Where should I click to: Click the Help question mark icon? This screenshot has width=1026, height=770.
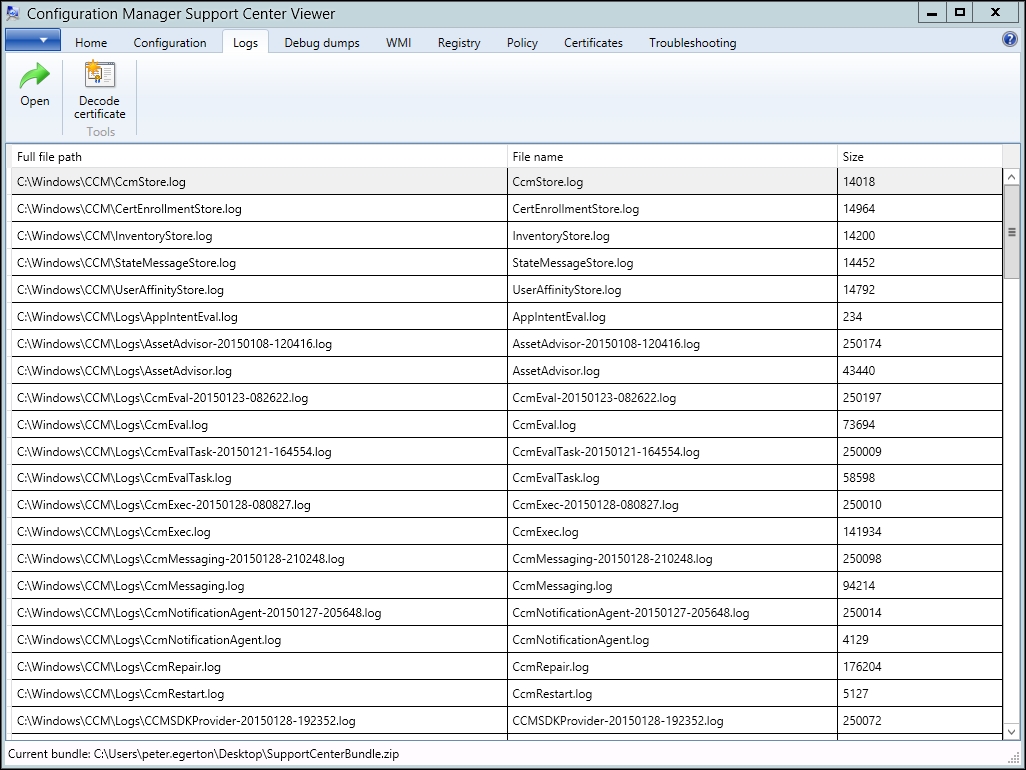(1010, 39)
